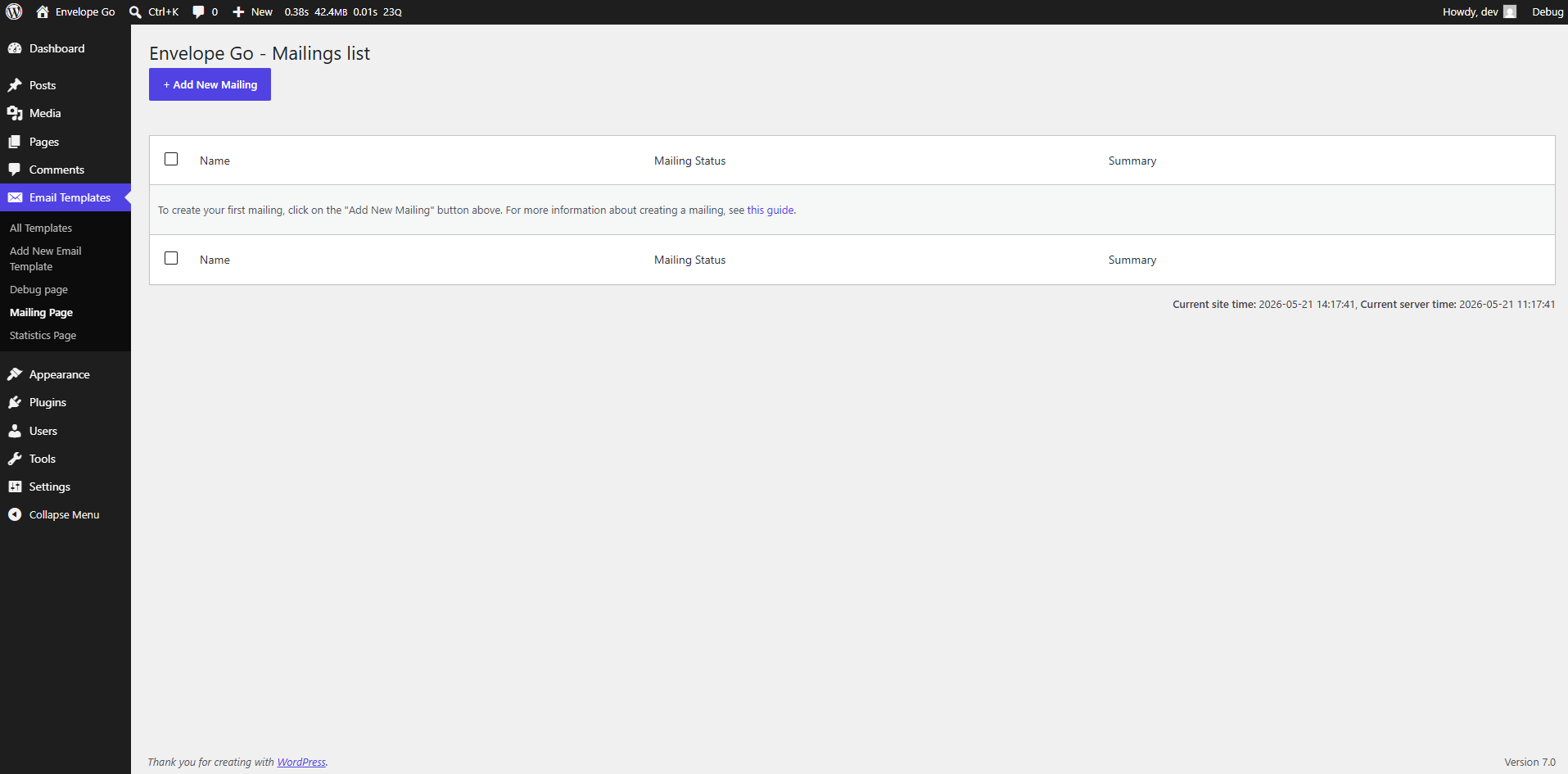Click the Posts pushpin icon
The height and width of the screenshot is (774, 1568).
(x=15, y=85)
